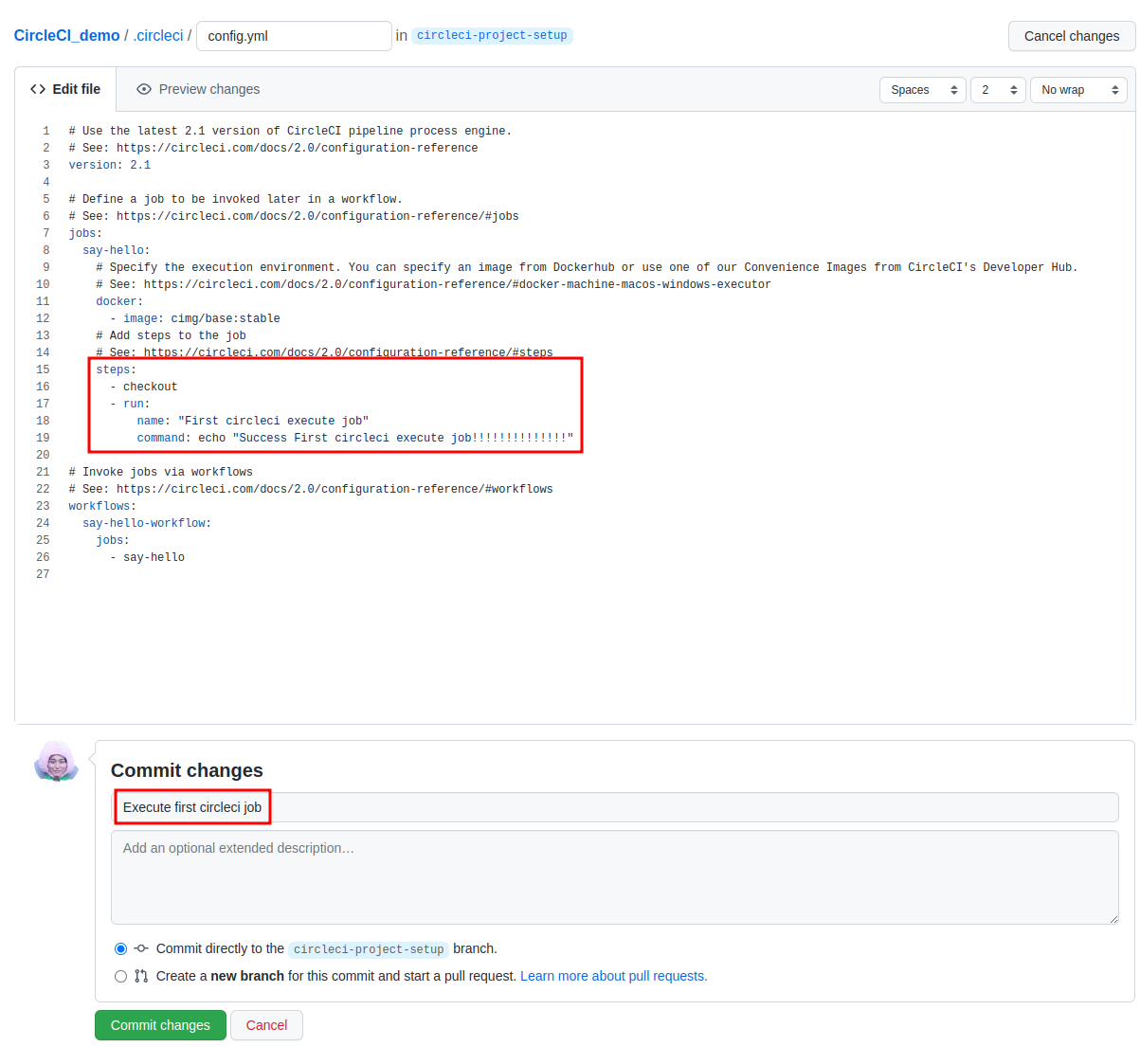Click the comment # Invoke jobs via workflows
This screenshot has height=1064, width=1140.
(x=161, y=472)
